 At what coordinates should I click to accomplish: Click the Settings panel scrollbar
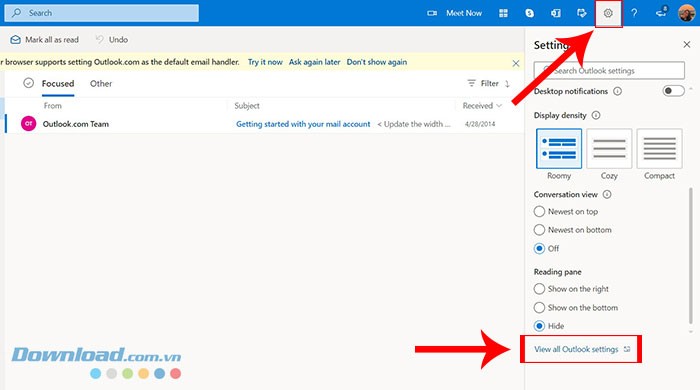pyautogui.click(x=691, y=255)
